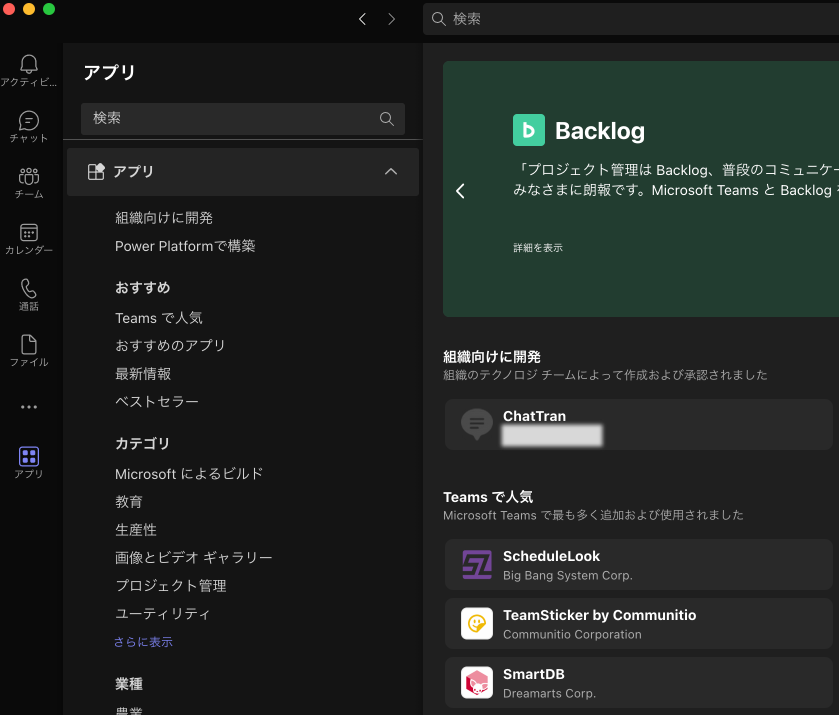
Task: Open the 通話 phone icon
Action: click(29, 288)
